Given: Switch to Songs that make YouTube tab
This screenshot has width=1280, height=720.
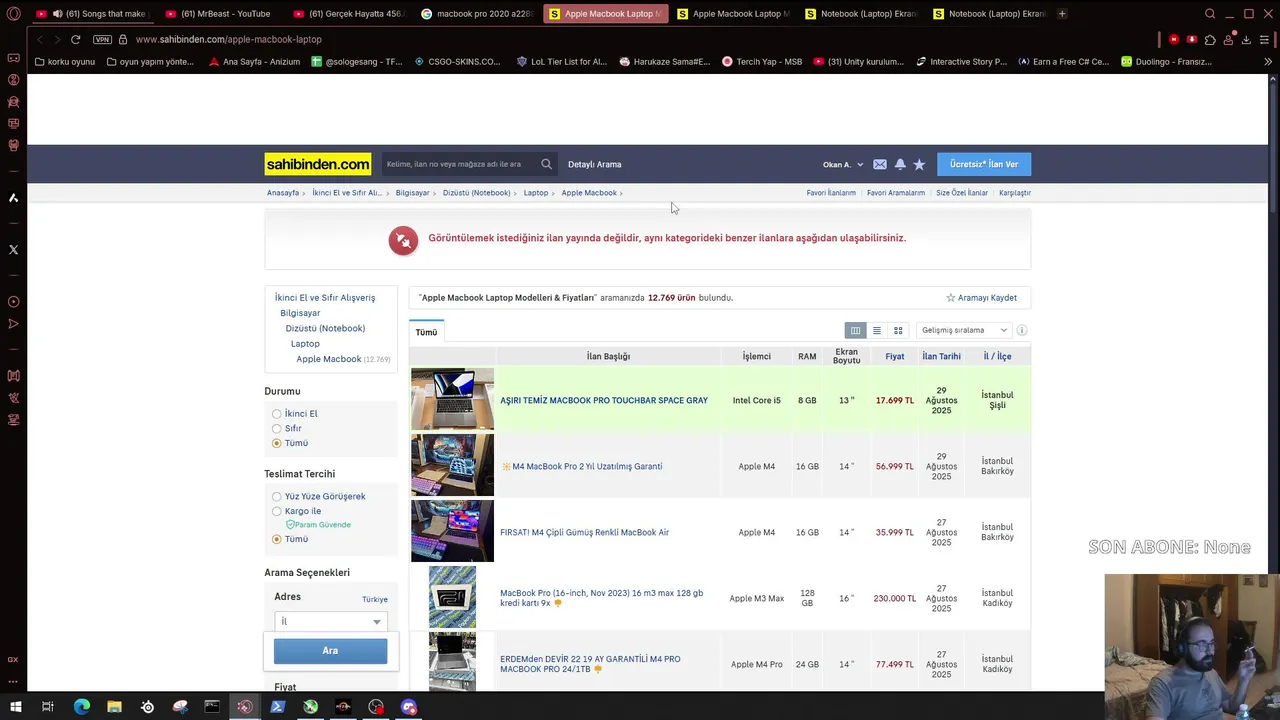Looking at the screenshot, I should [92, 14].
